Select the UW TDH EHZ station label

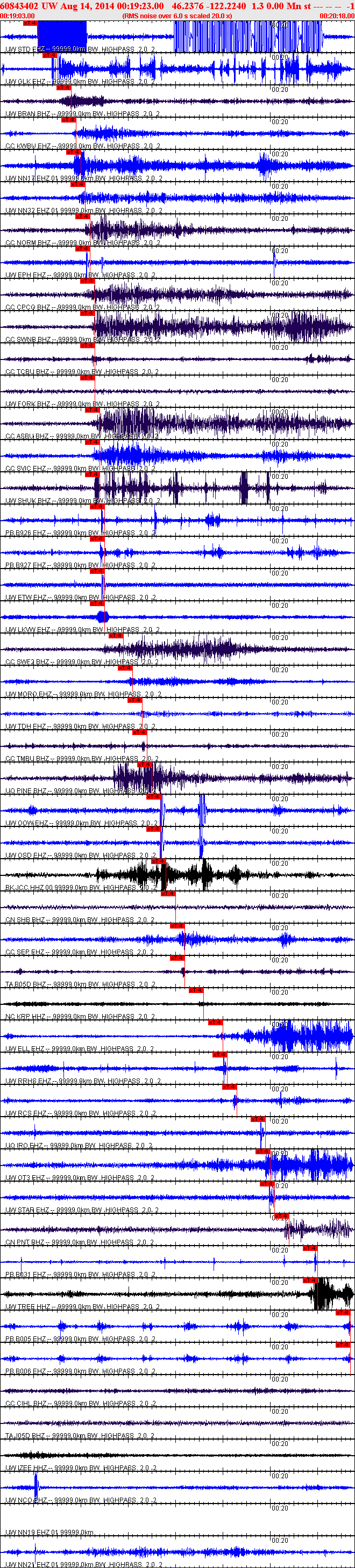[80, 727]
